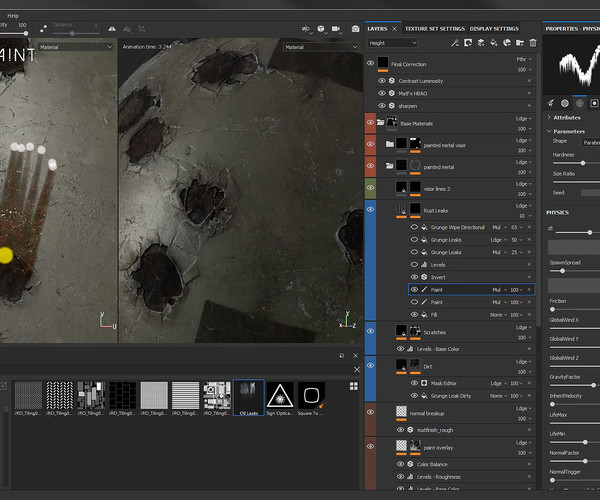Add a new fill layer
Image resolution: width=600 pixels, height=500 pixels.
point(494,43)
